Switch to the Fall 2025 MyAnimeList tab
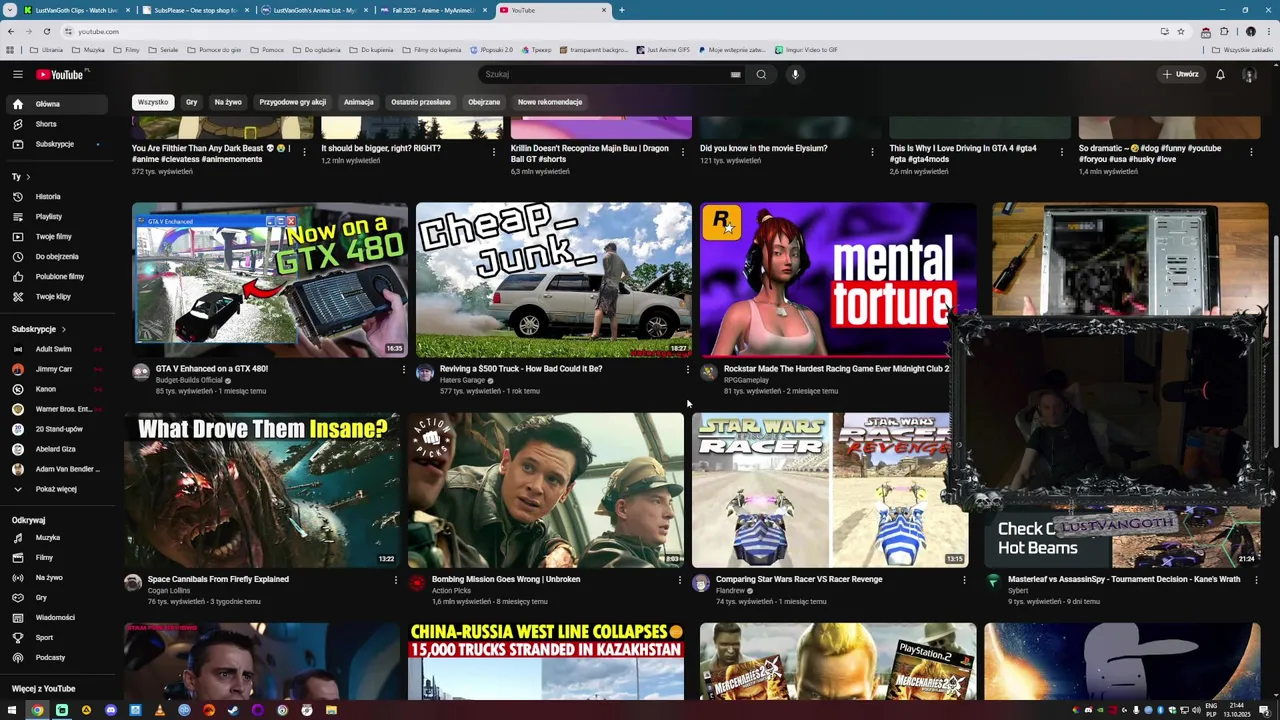The width and height of the screenshot is (1280, 720). click(x=434, y=10)
